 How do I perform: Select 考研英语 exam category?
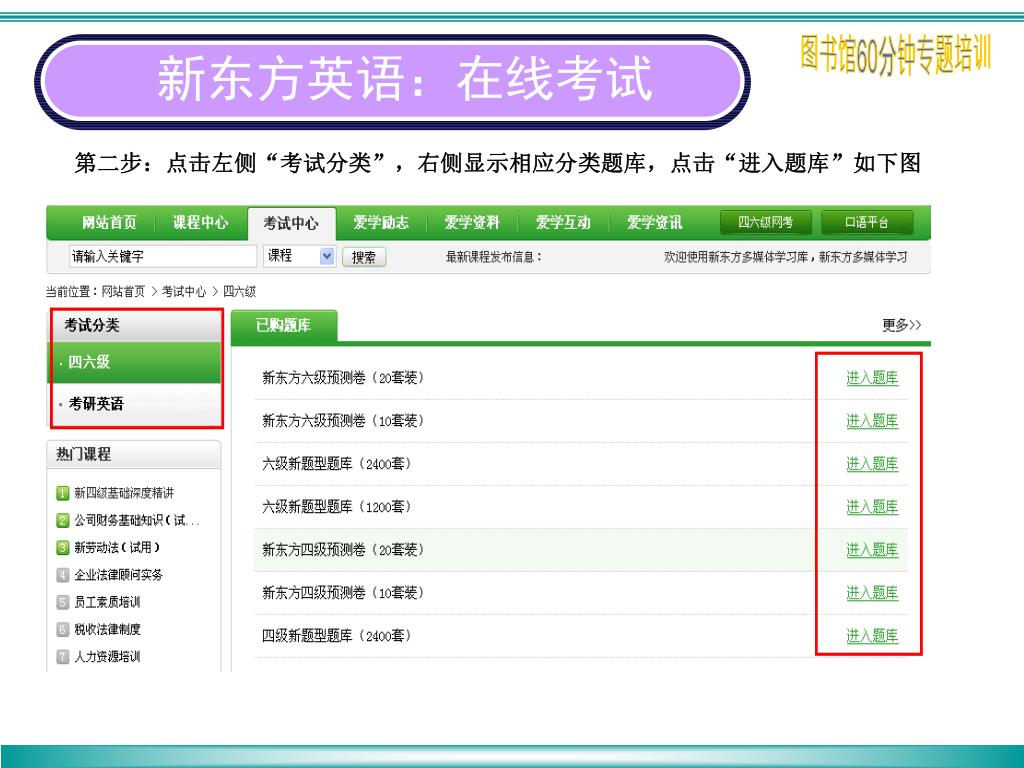(135, 404)
